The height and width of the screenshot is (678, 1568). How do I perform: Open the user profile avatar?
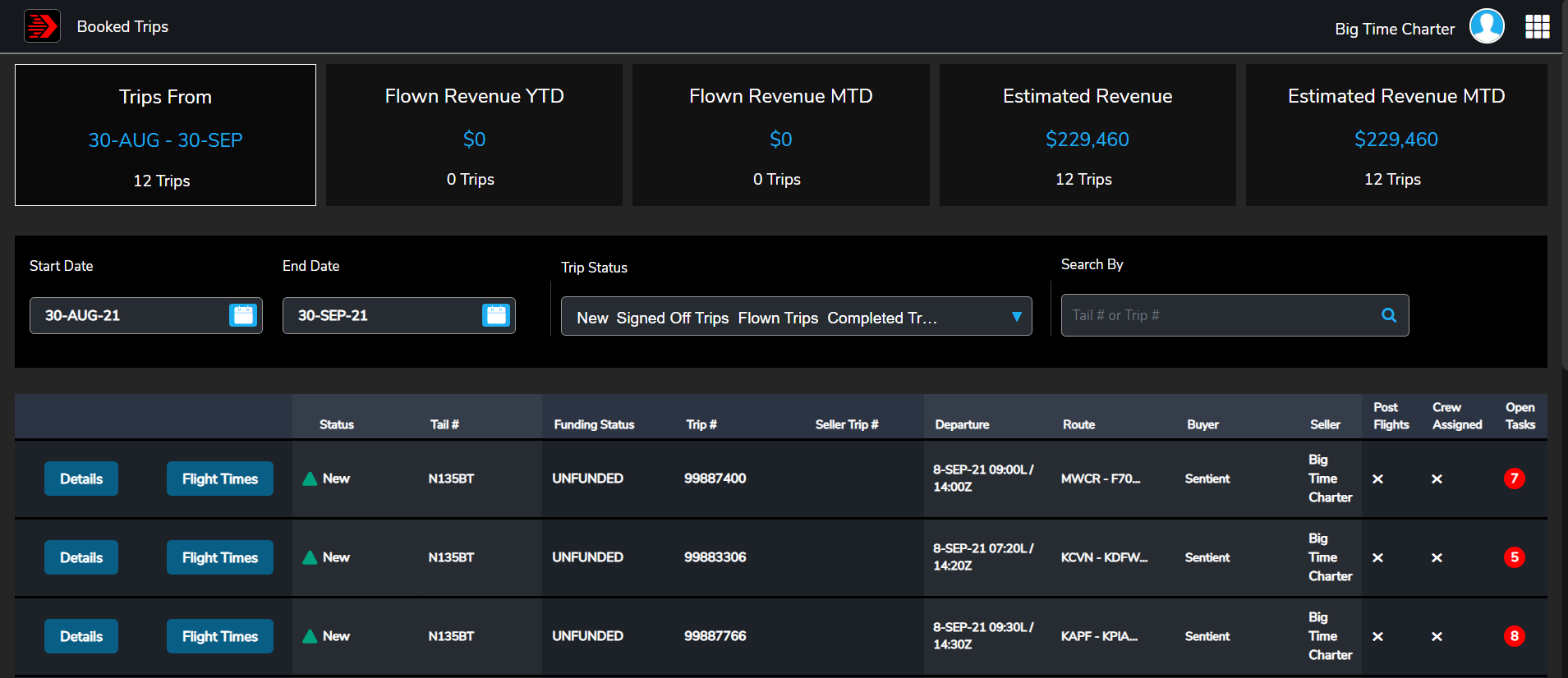tap(1486, 26)
